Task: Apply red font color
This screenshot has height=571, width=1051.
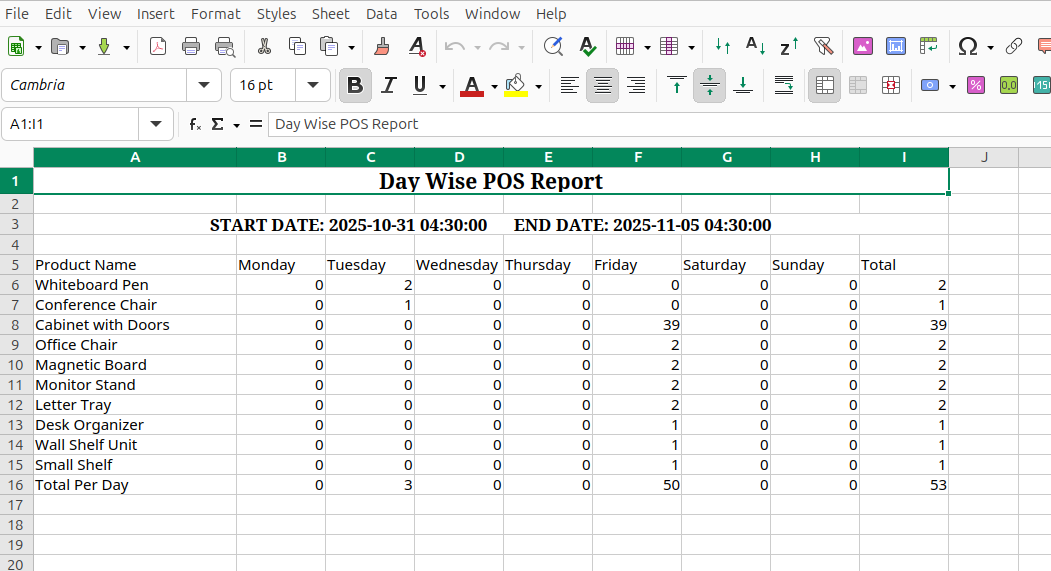Action: [x=472, y=85]
